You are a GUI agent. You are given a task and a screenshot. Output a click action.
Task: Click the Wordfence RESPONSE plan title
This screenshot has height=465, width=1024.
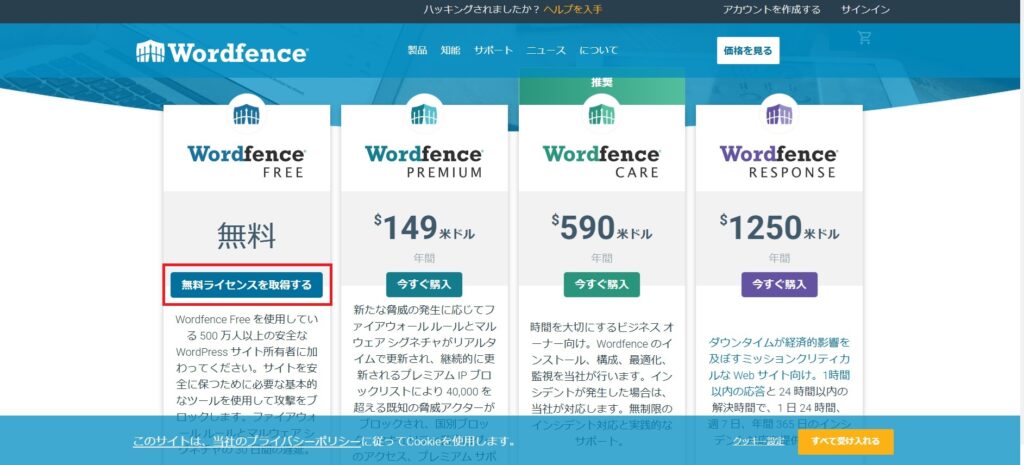coord(778,161)
